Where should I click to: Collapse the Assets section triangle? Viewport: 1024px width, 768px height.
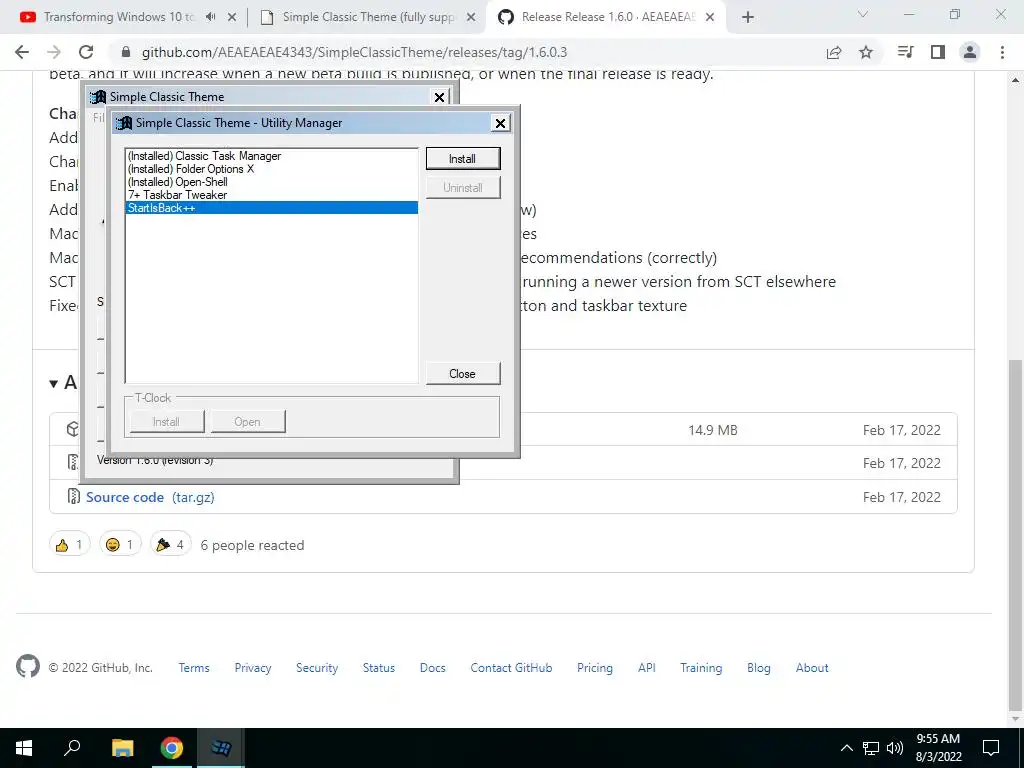click(x=54, y=383)
